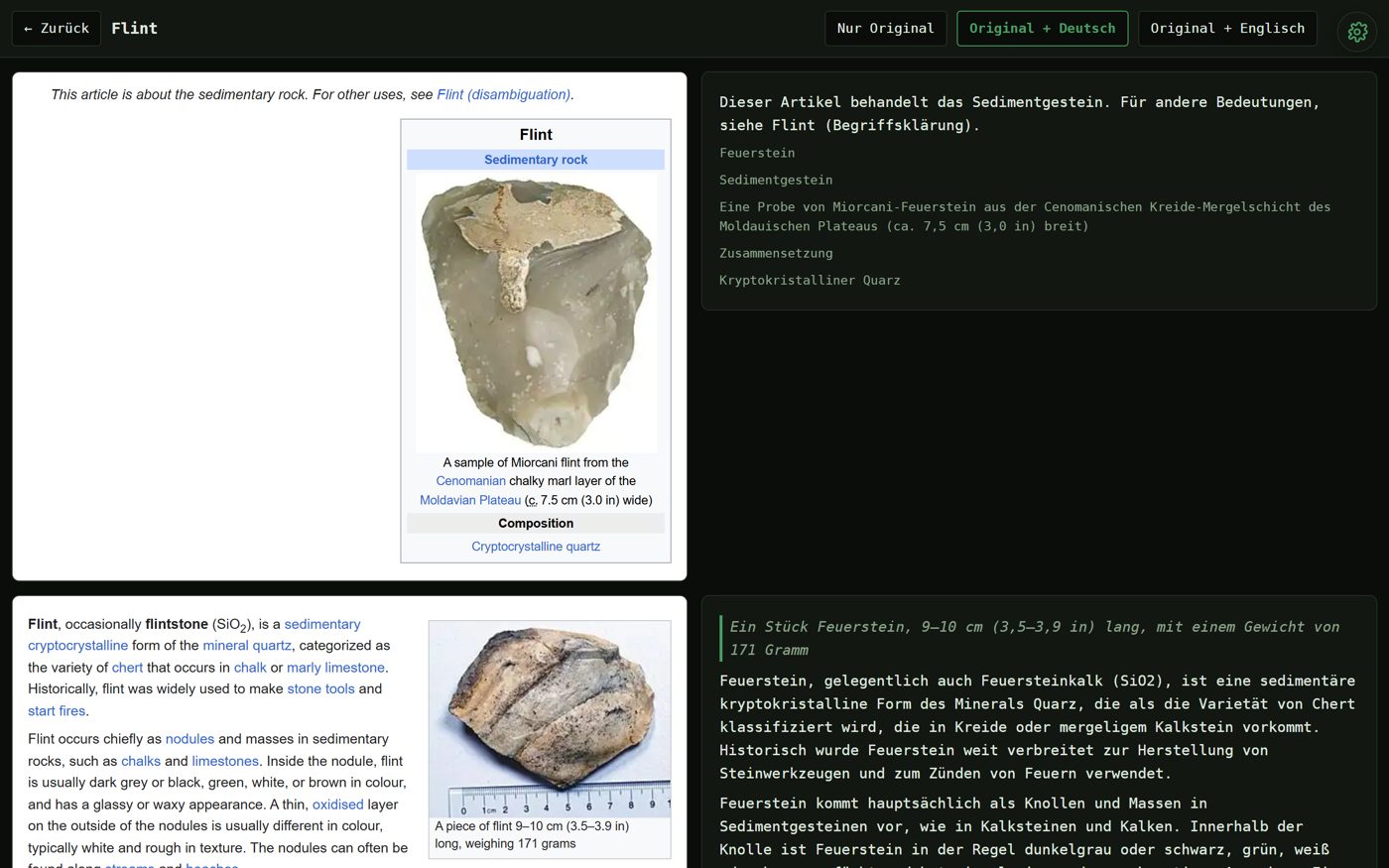Open the Cenomanian link
1389x868 pixels.
[470, 481]
